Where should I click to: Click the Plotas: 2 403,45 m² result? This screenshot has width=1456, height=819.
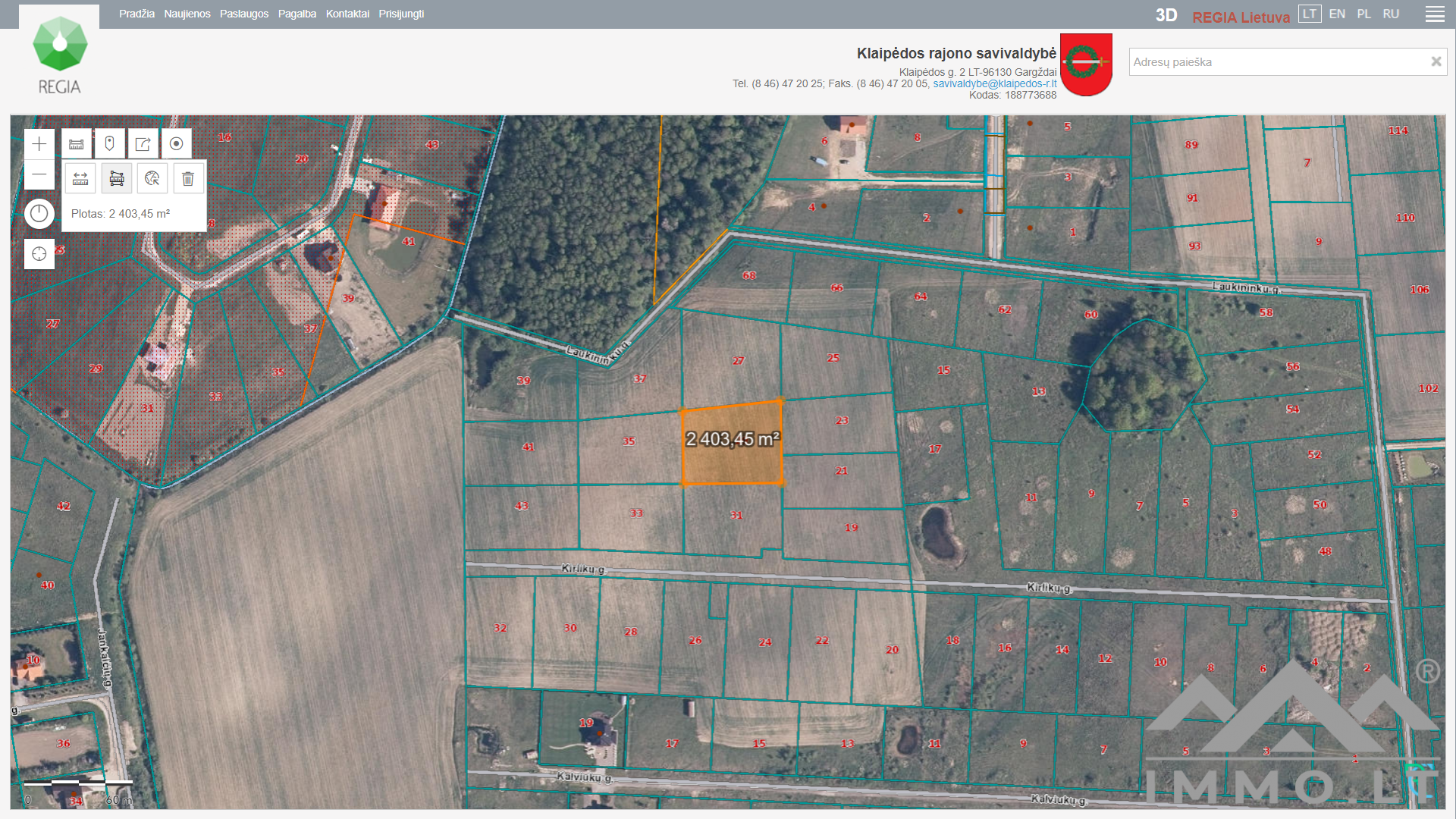[x=121, y=214]
